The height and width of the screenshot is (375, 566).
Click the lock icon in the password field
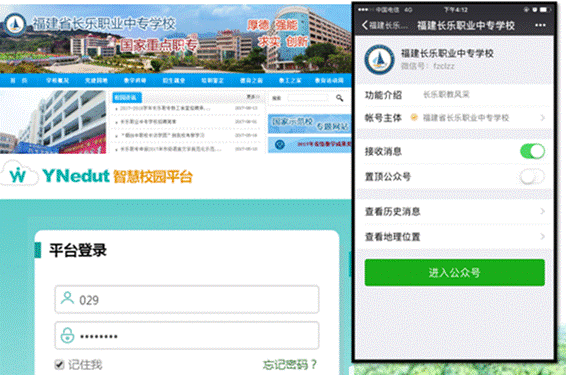click(x=67, y=335)
